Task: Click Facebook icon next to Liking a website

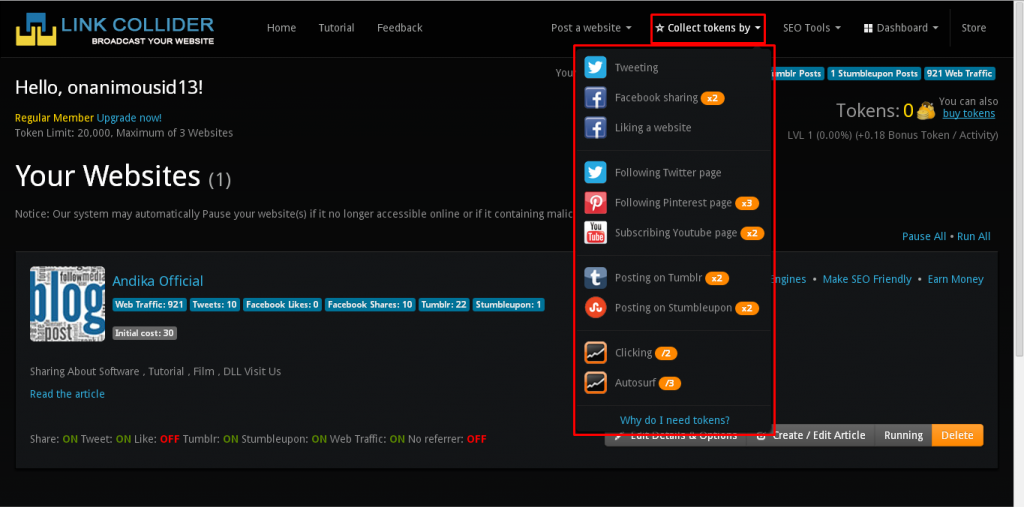Action: click(596, 128)
